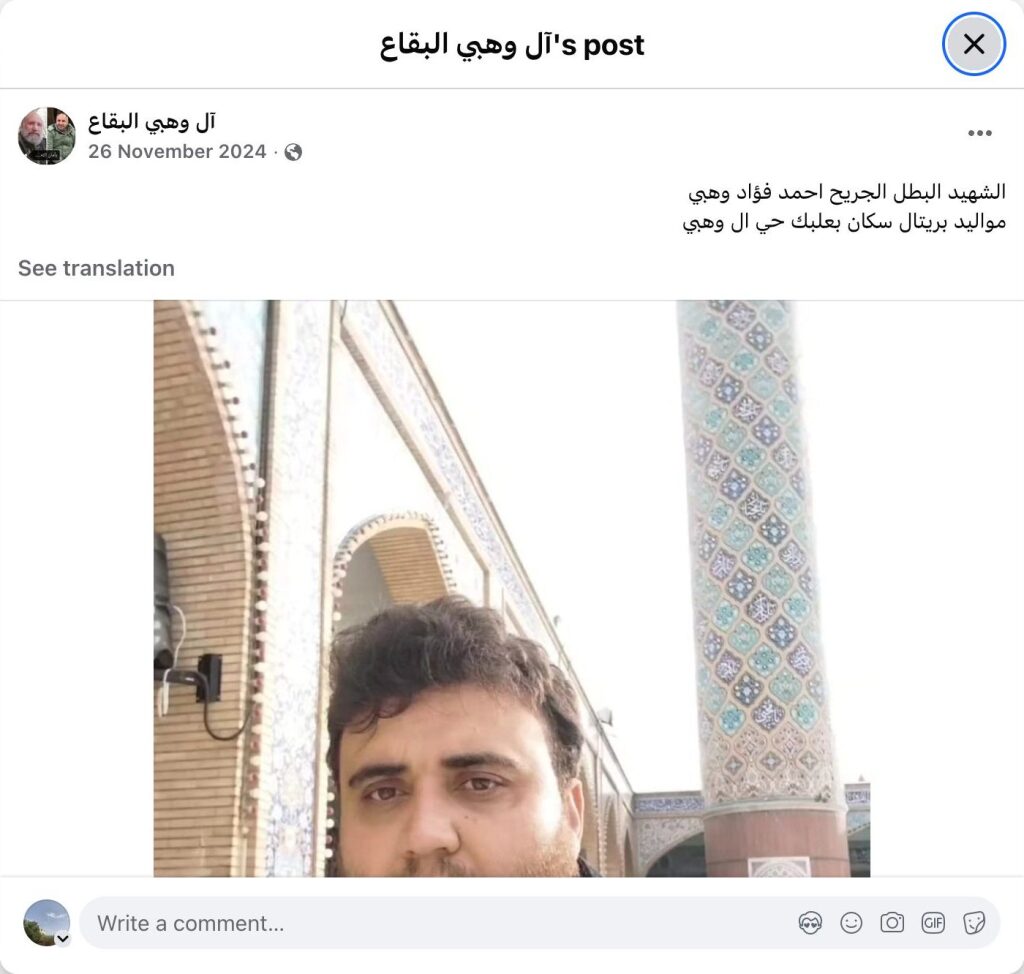Close the post dialog with the X button
1024x974 pixels.
(974, 44)
